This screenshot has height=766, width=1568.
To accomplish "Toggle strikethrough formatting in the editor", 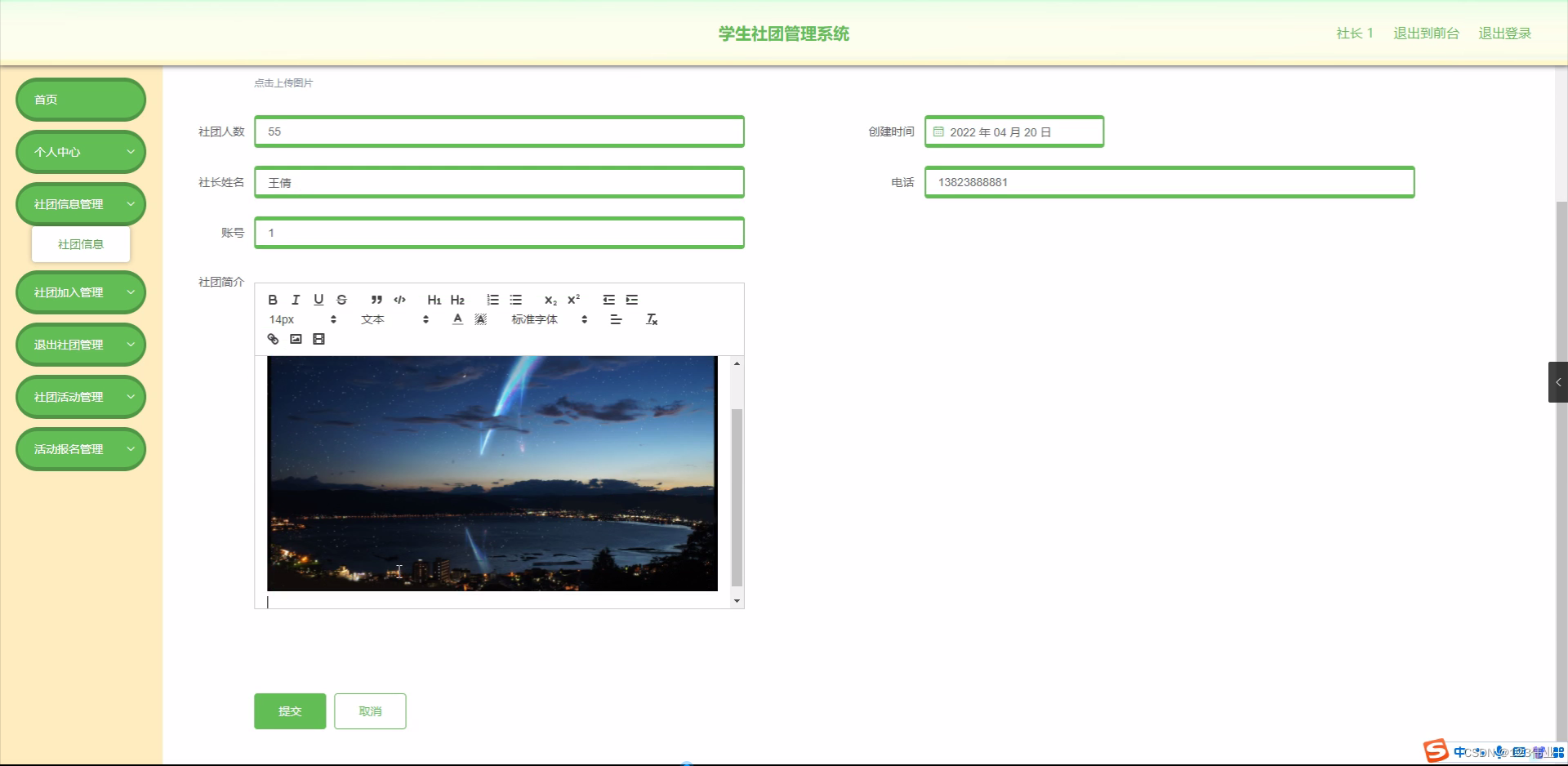I will [x=341, y=300].
